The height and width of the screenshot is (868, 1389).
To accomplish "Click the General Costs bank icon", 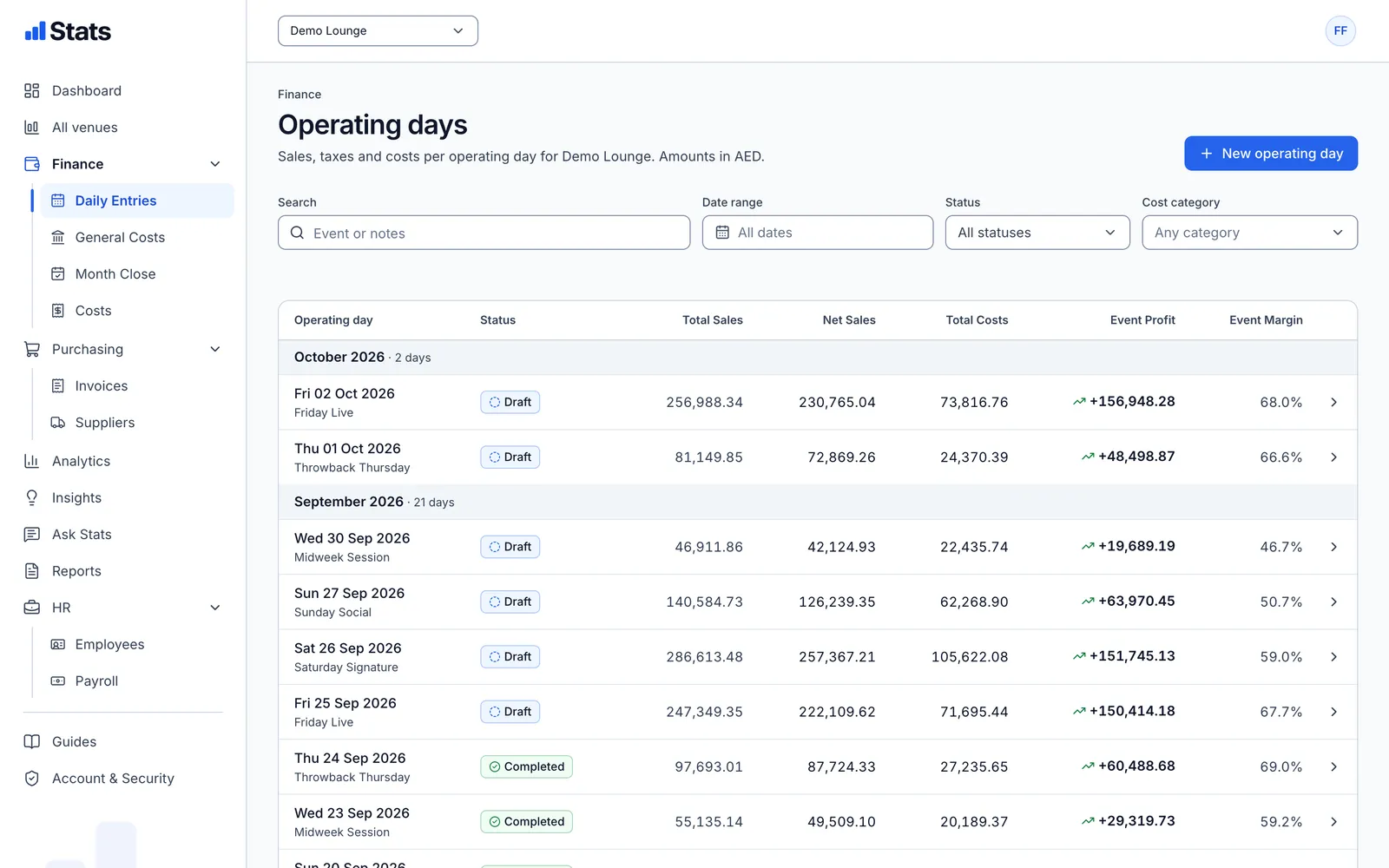I will 58,237.
